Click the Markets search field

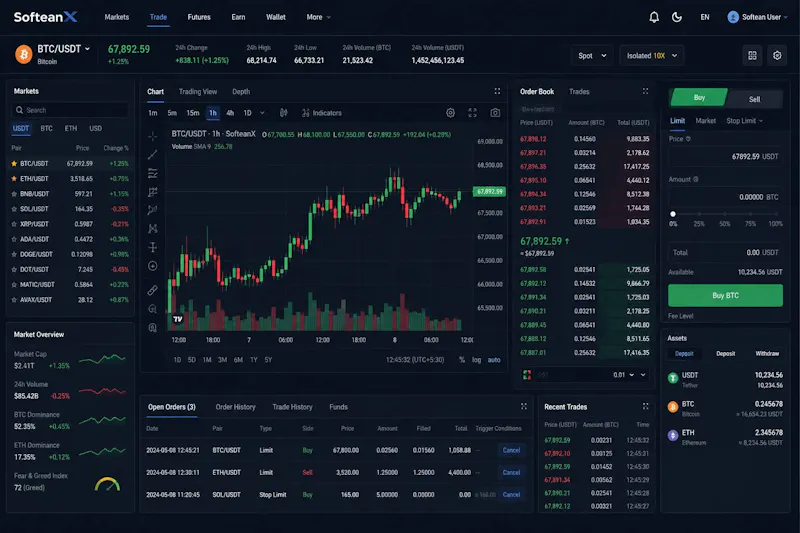point(70,110)
